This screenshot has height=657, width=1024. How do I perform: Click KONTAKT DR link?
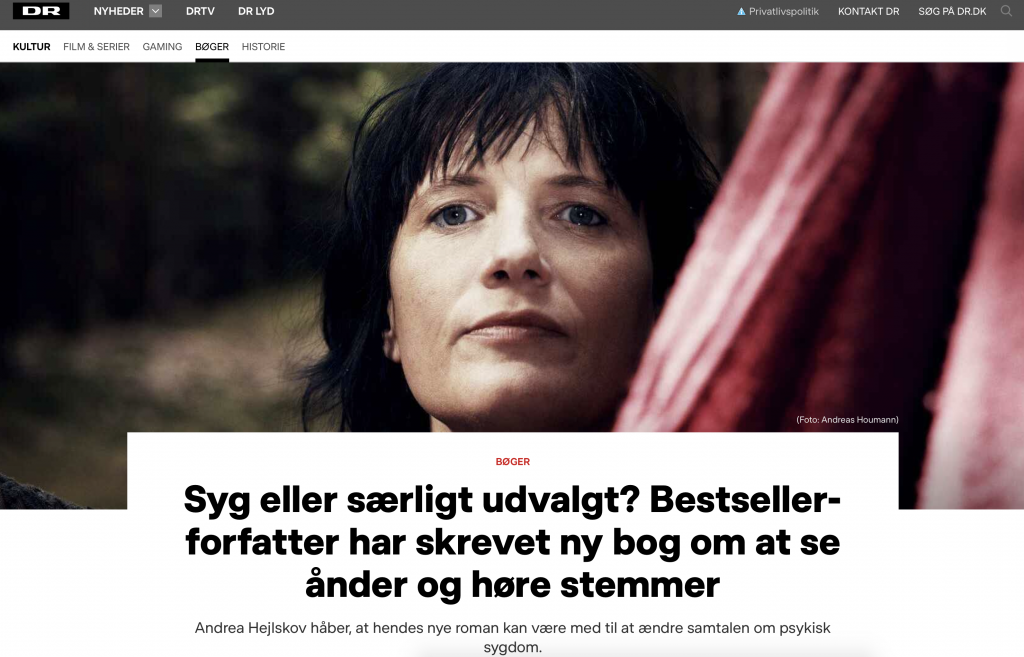[869, 11]
